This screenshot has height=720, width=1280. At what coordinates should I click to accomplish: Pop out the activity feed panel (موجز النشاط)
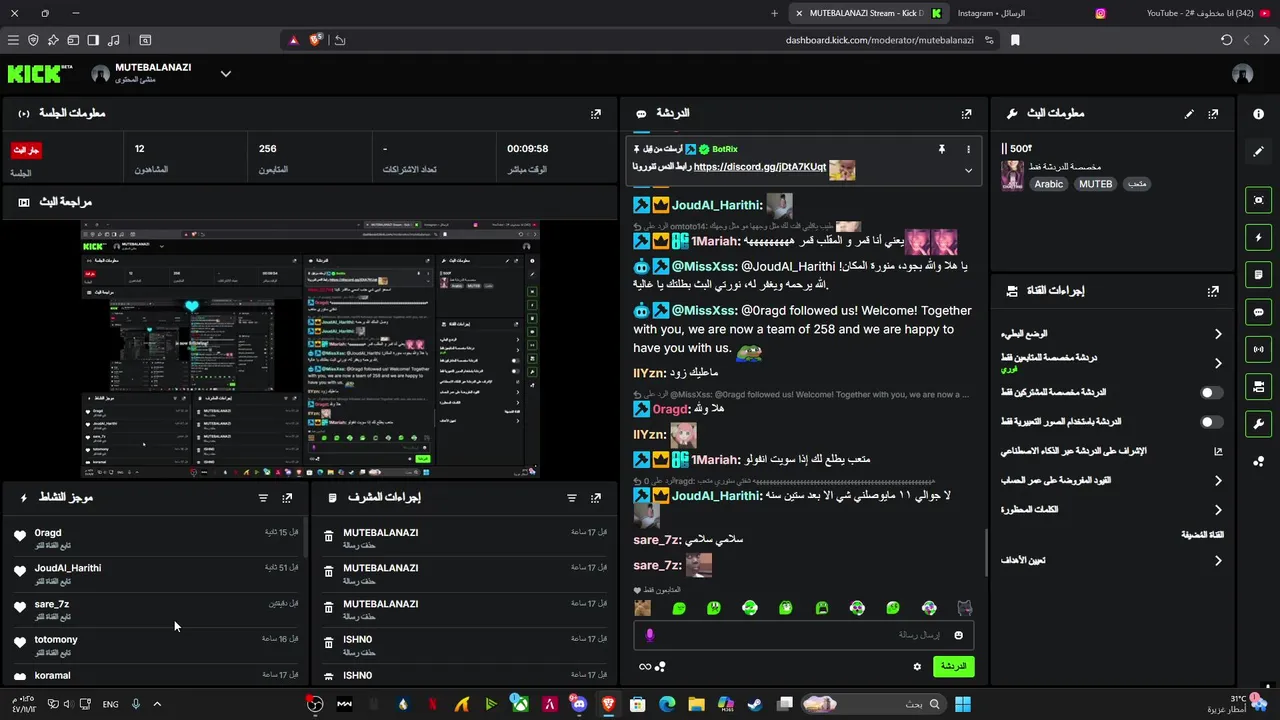coord(287,497)
